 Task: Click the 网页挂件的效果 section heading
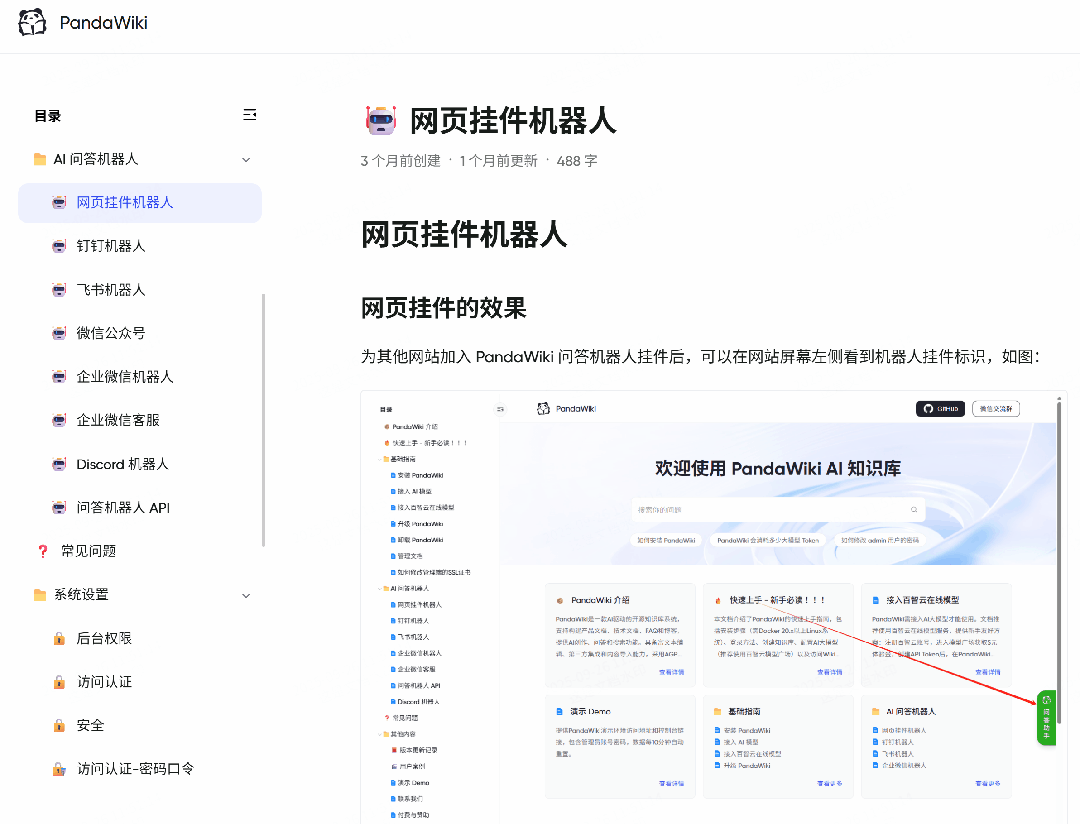444,308
